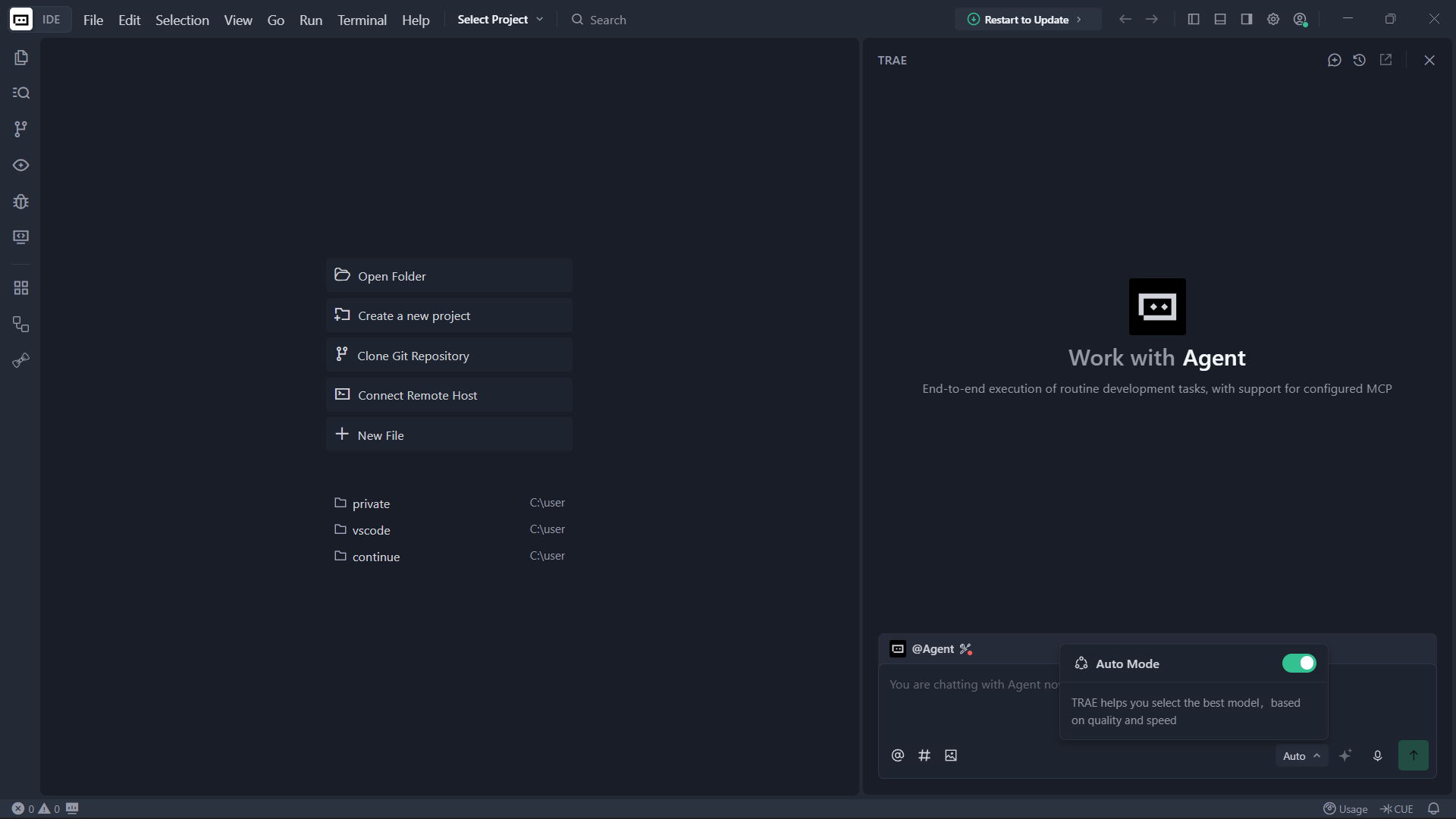Click the @Agent selector in chat
The height and width of the screenshot is (819, 1456).
coord(923,649)
